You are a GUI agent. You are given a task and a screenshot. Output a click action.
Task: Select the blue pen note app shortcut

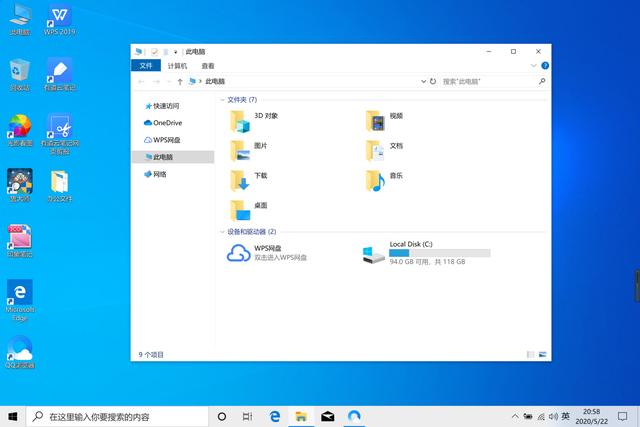pos(60,75)
